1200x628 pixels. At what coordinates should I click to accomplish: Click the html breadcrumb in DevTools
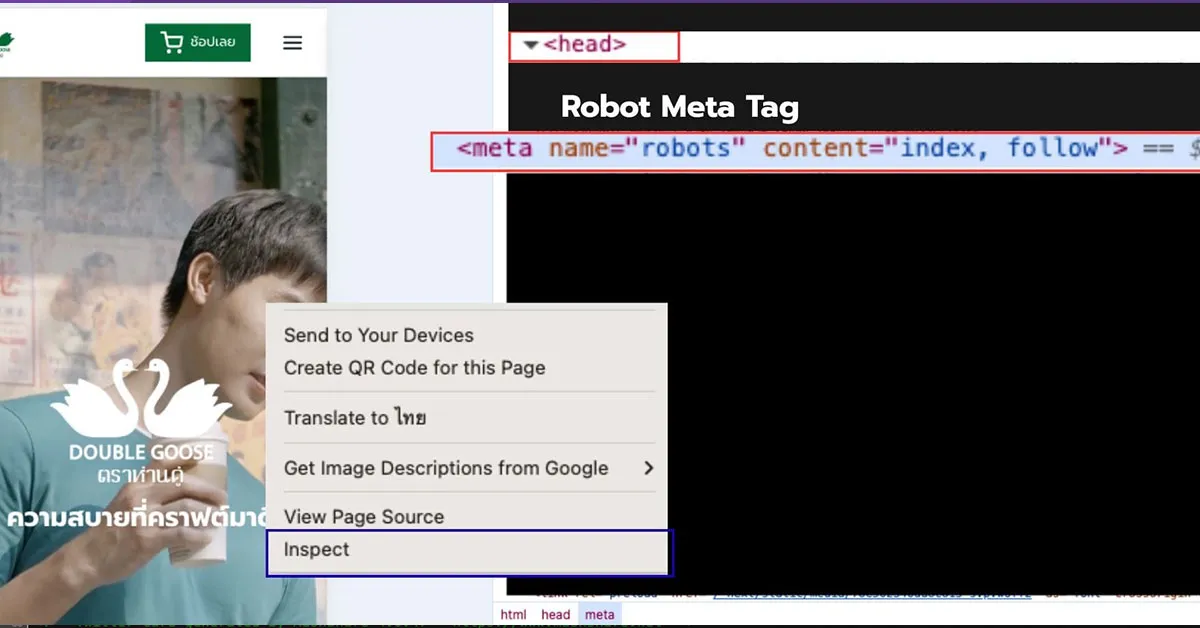513,615
